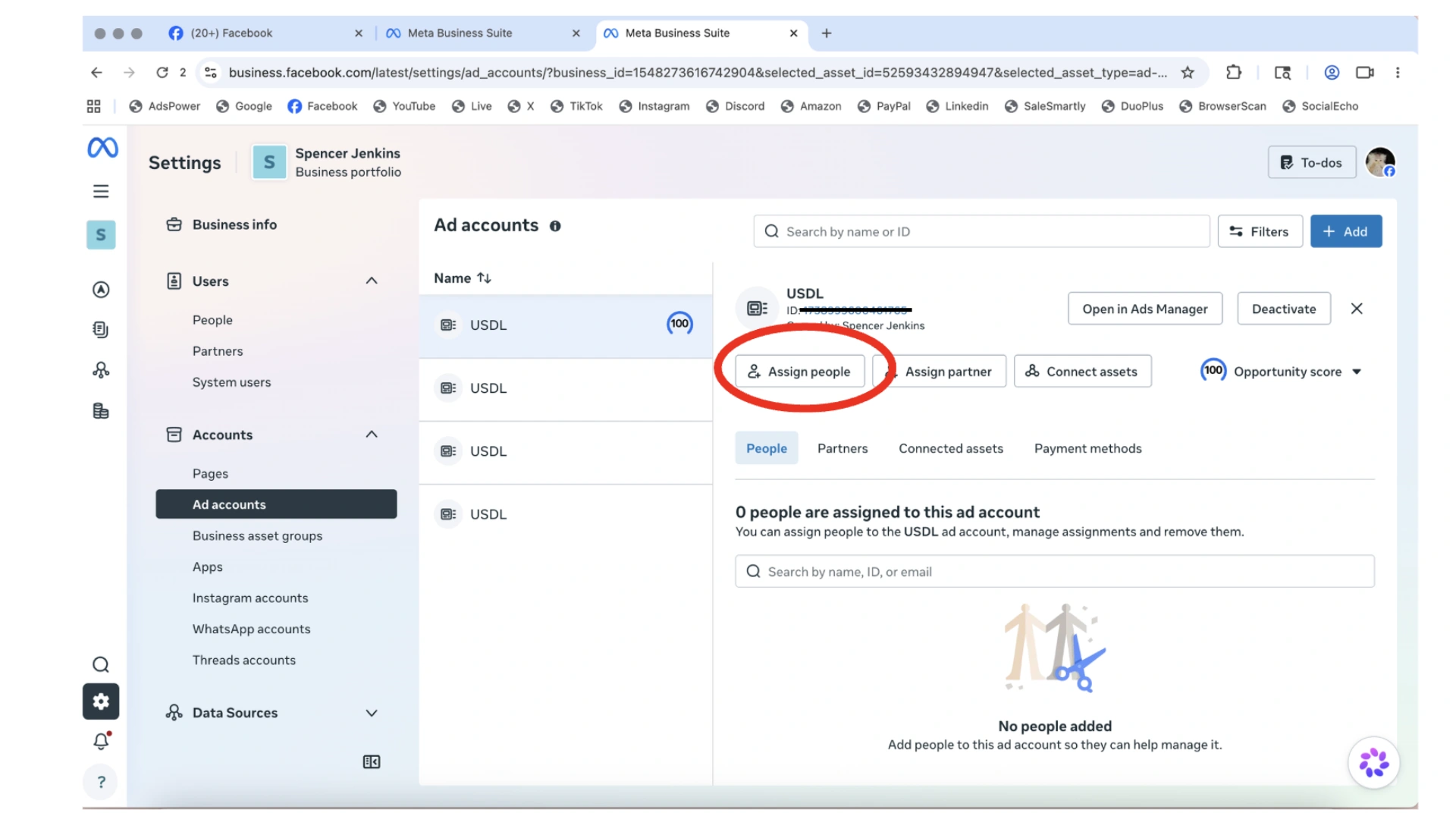Viewport: 1456px width, 819px height.
Task: Deactivate the USDL ad account
Action: [1283, 309]
